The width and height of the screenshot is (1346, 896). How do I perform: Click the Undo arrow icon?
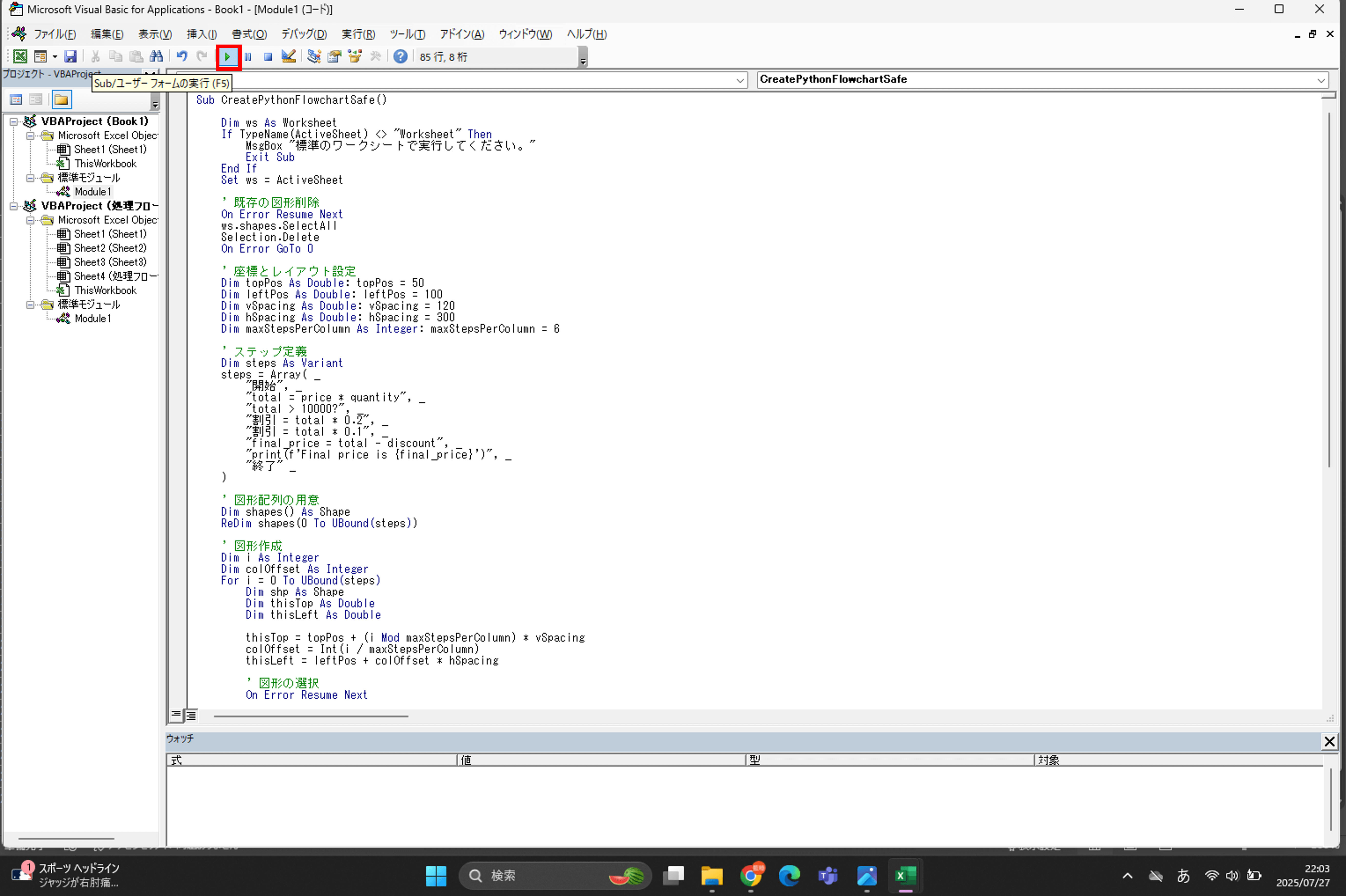[182, 57]
